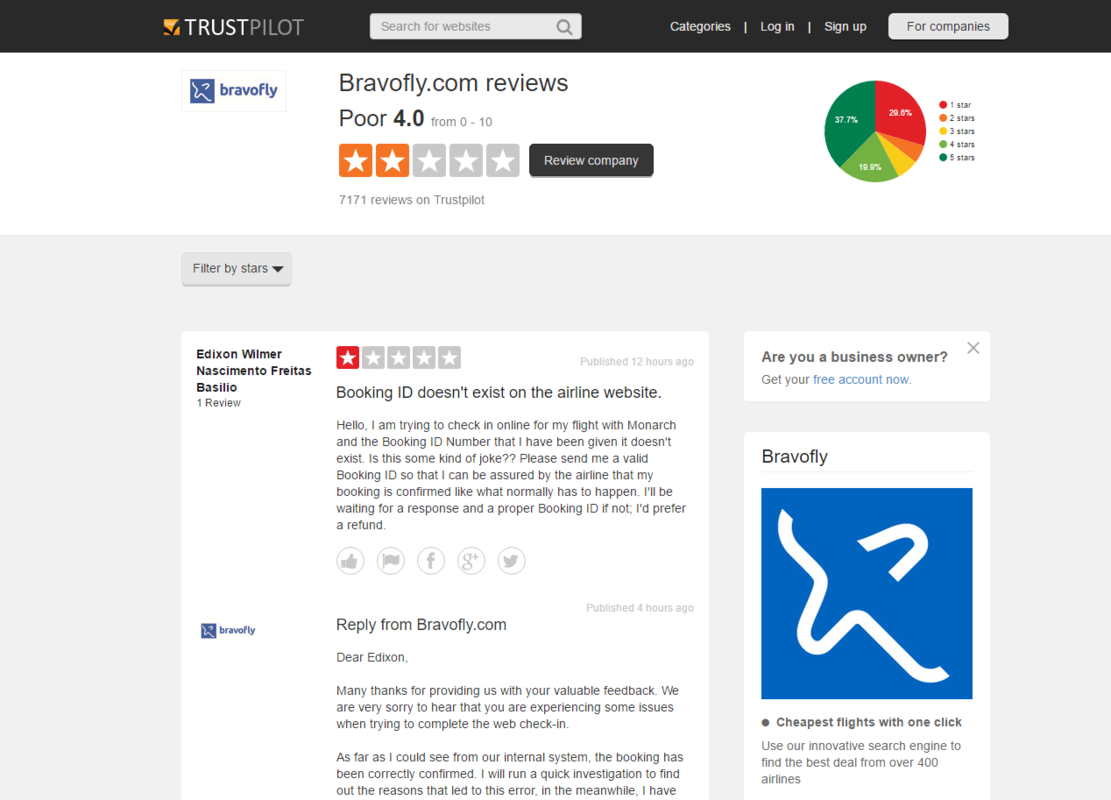This screenshot has height=800, width=1111.
Task: Select third grey star of company rating
Action: [429, 160]
